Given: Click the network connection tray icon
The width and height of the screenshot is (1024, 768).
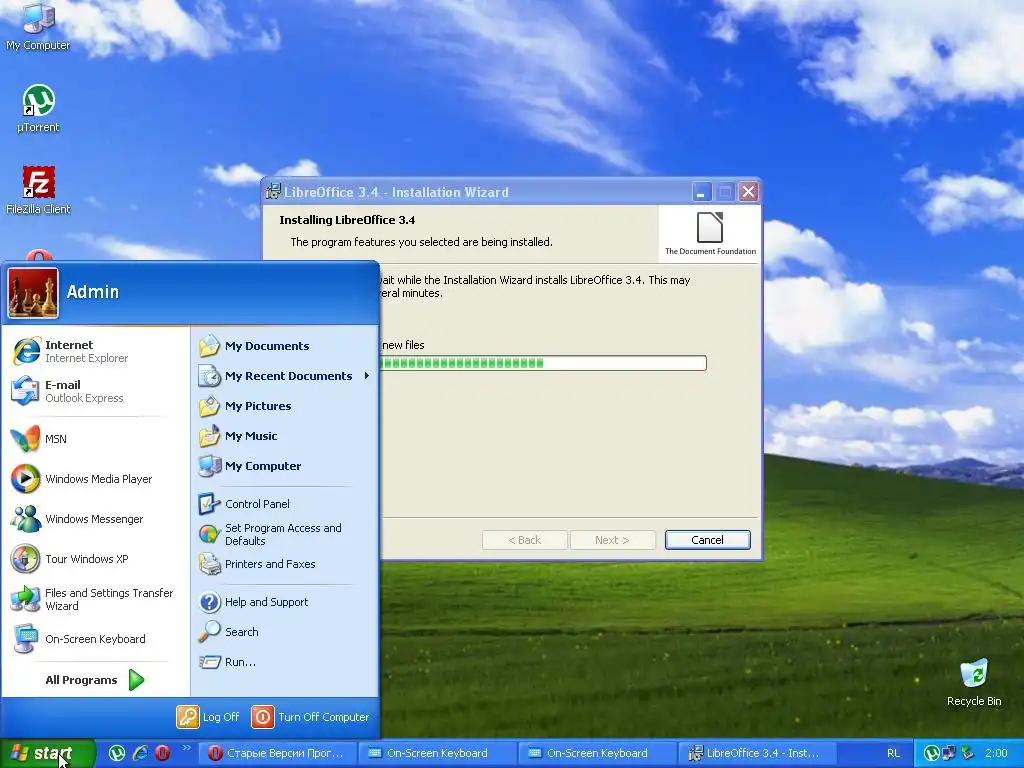Looking at the screenshot, I should click(949, 753).
